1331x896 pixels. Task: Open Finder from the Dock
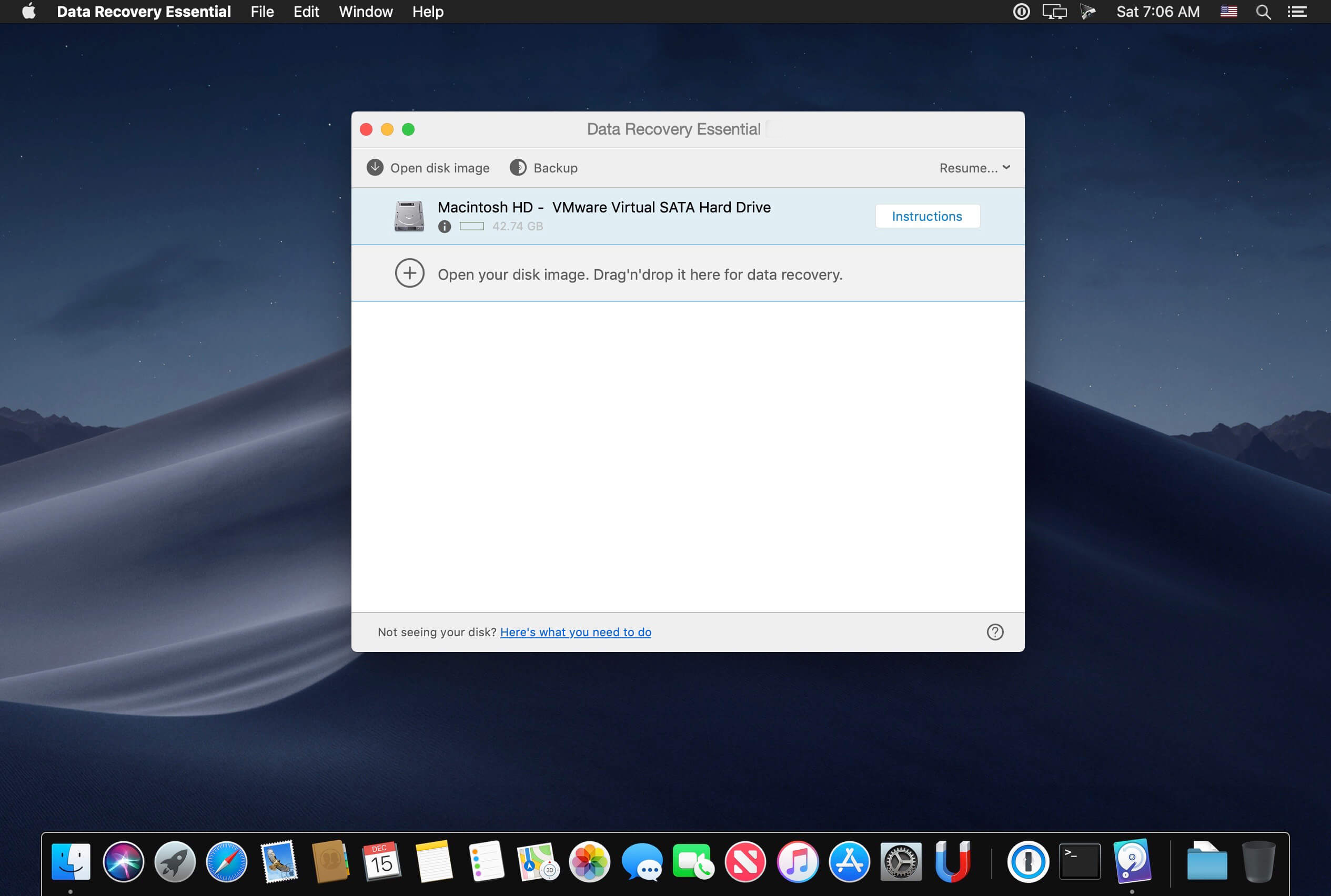pyautogui.click(x=71, y=861)
